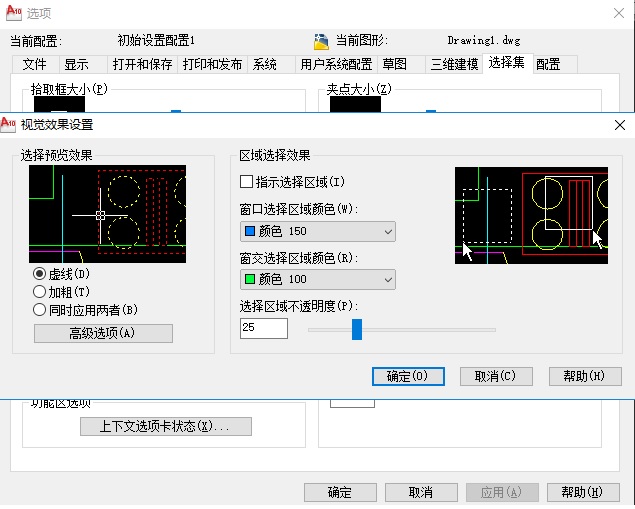Image resolution: width=635 pixels, height=509 pixels.
Task: Close the 视觉效果设置 dialog
Action: click(620, 125)
